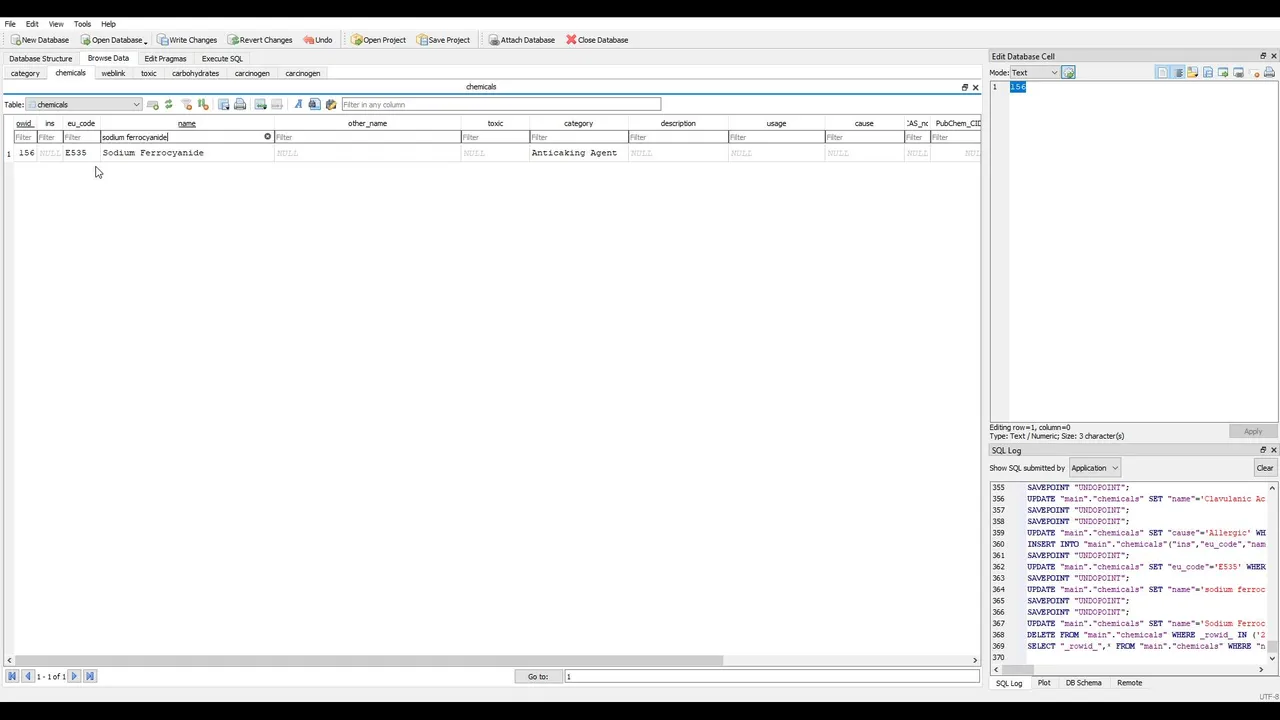Go to next page navigation icon
Viewport: 1280px width, 720px height.
point(74,676)
